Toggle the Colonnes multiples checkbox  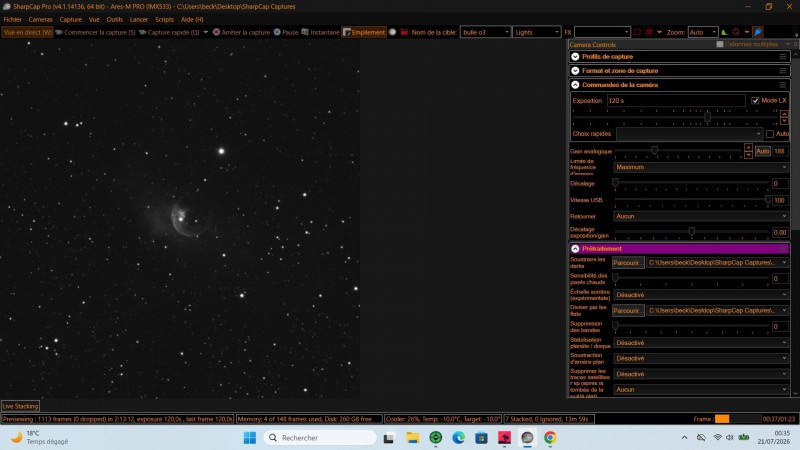point(720,44)
